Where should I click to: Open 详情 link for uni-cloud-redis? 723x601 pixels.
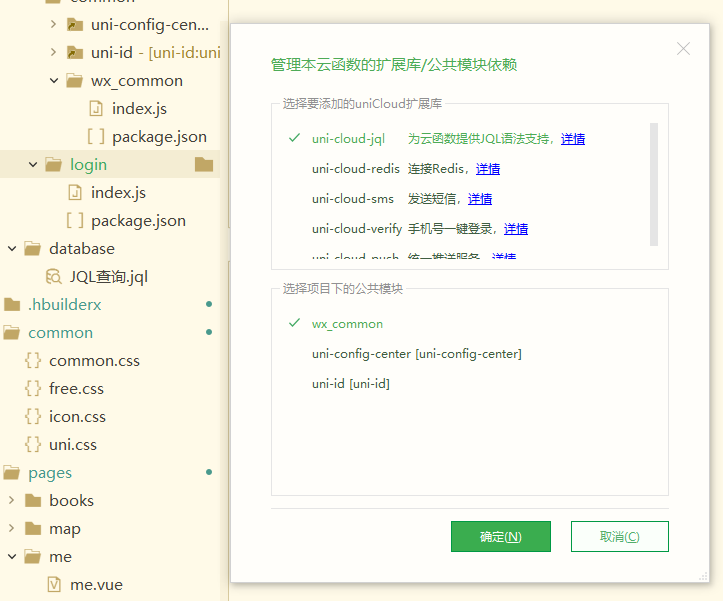[488, 169]
